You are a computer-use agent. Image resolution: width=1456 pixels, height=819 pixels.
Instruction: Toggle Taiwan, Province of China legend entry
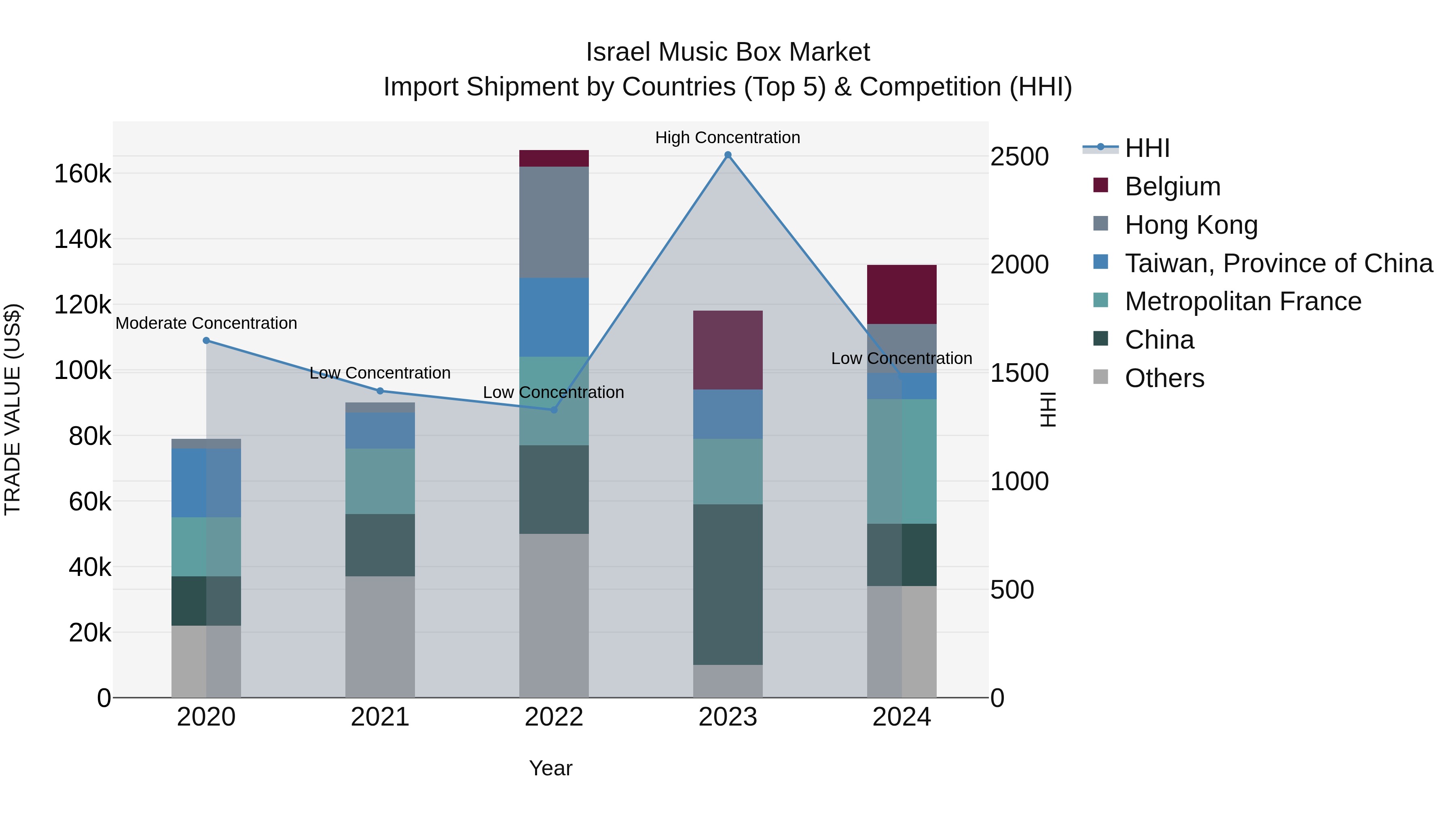pos(1263,263)
